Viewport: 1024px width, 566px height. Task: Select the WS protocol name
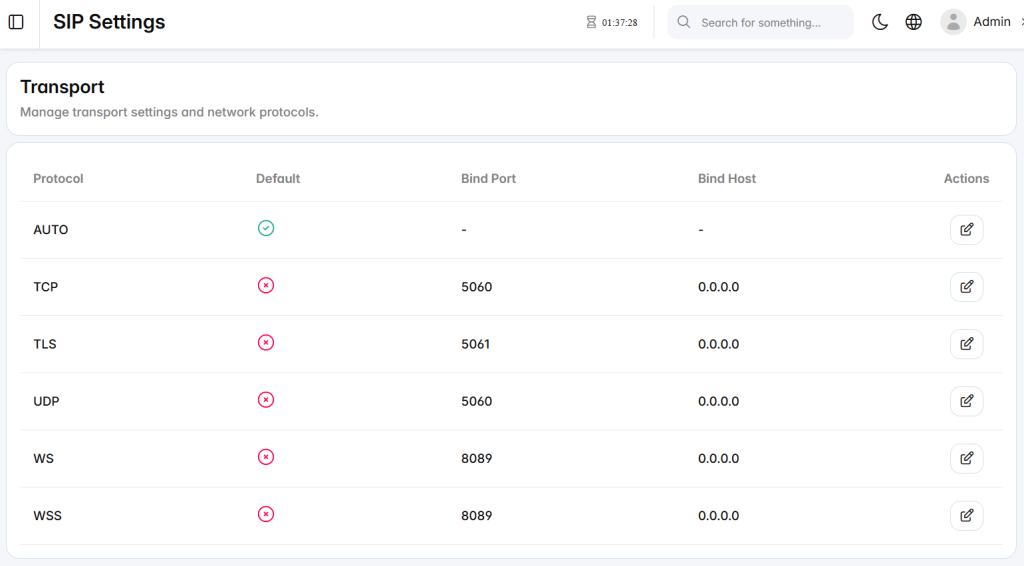(44, 458)
